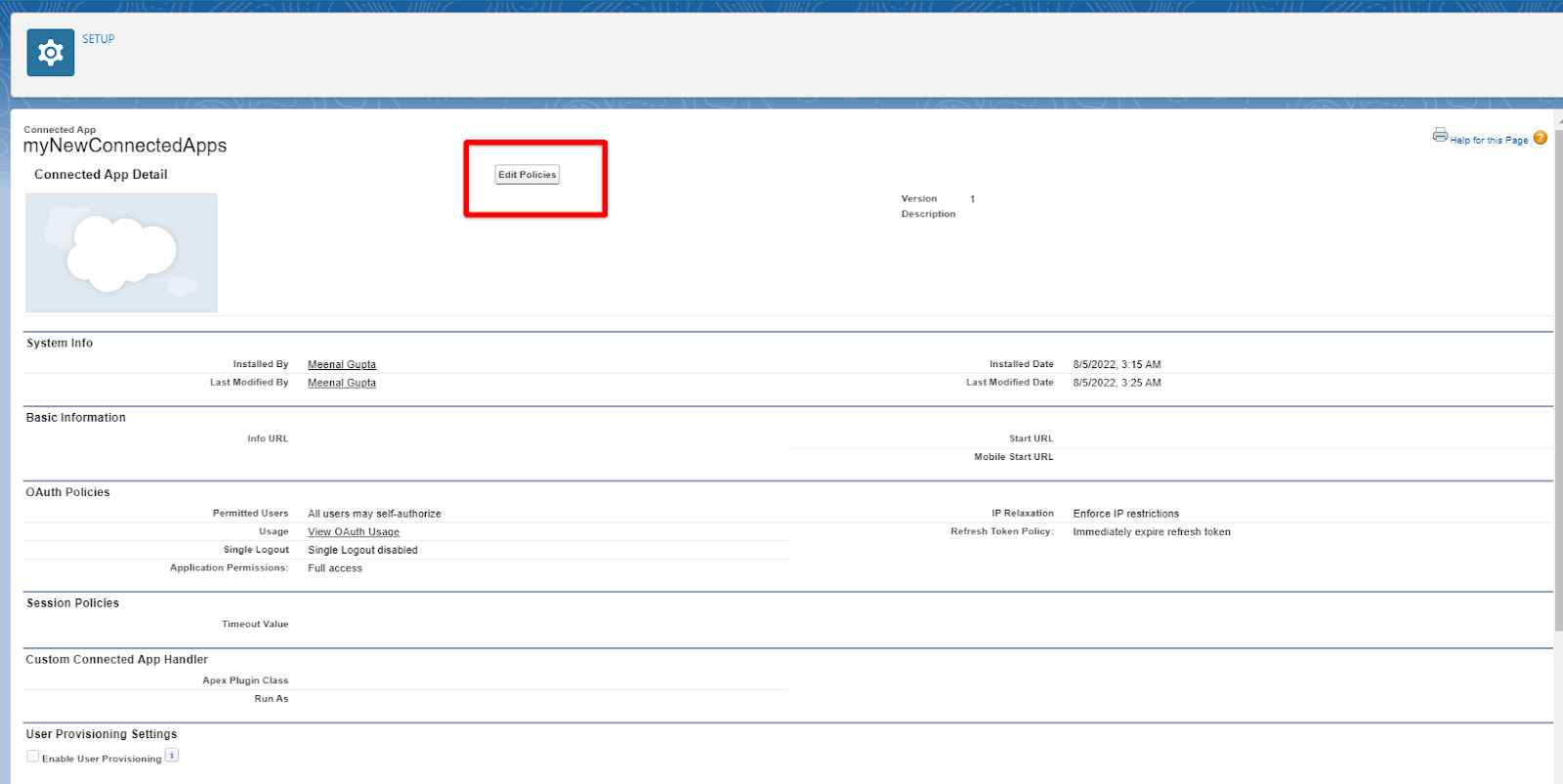Click the Session Policies section heading
Screen dimensions: 1563x784
73,603
